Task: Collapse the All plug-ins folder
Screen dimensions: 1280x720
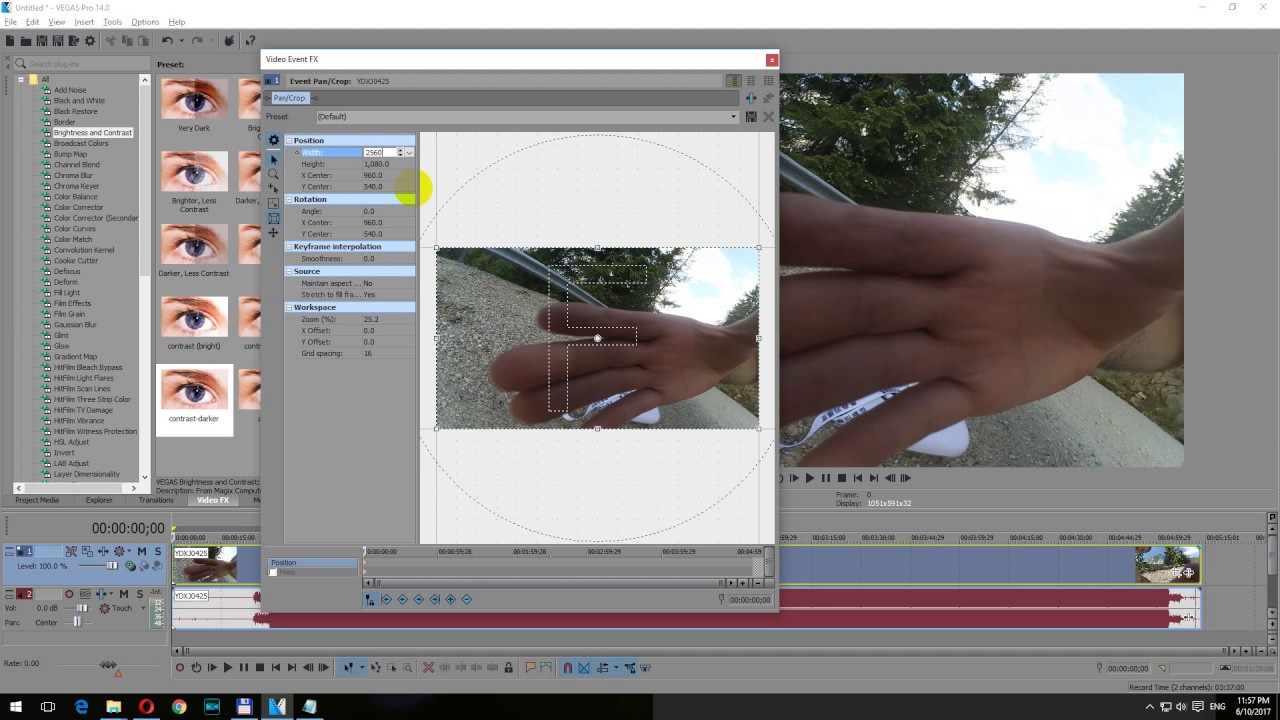Action: point(20,79)
